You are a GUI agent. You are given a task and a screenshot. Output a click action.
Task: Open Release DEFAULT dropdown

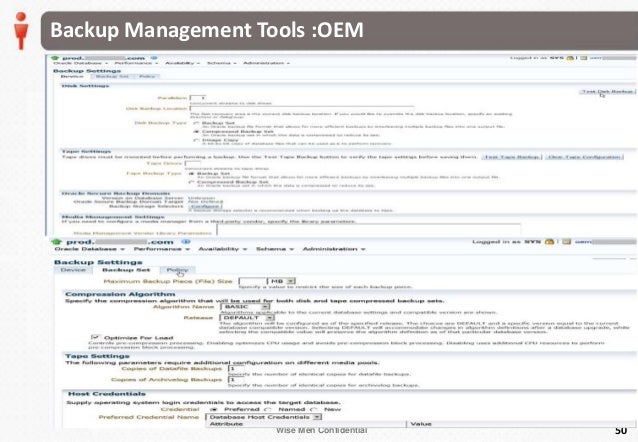[x=247, y=317]
